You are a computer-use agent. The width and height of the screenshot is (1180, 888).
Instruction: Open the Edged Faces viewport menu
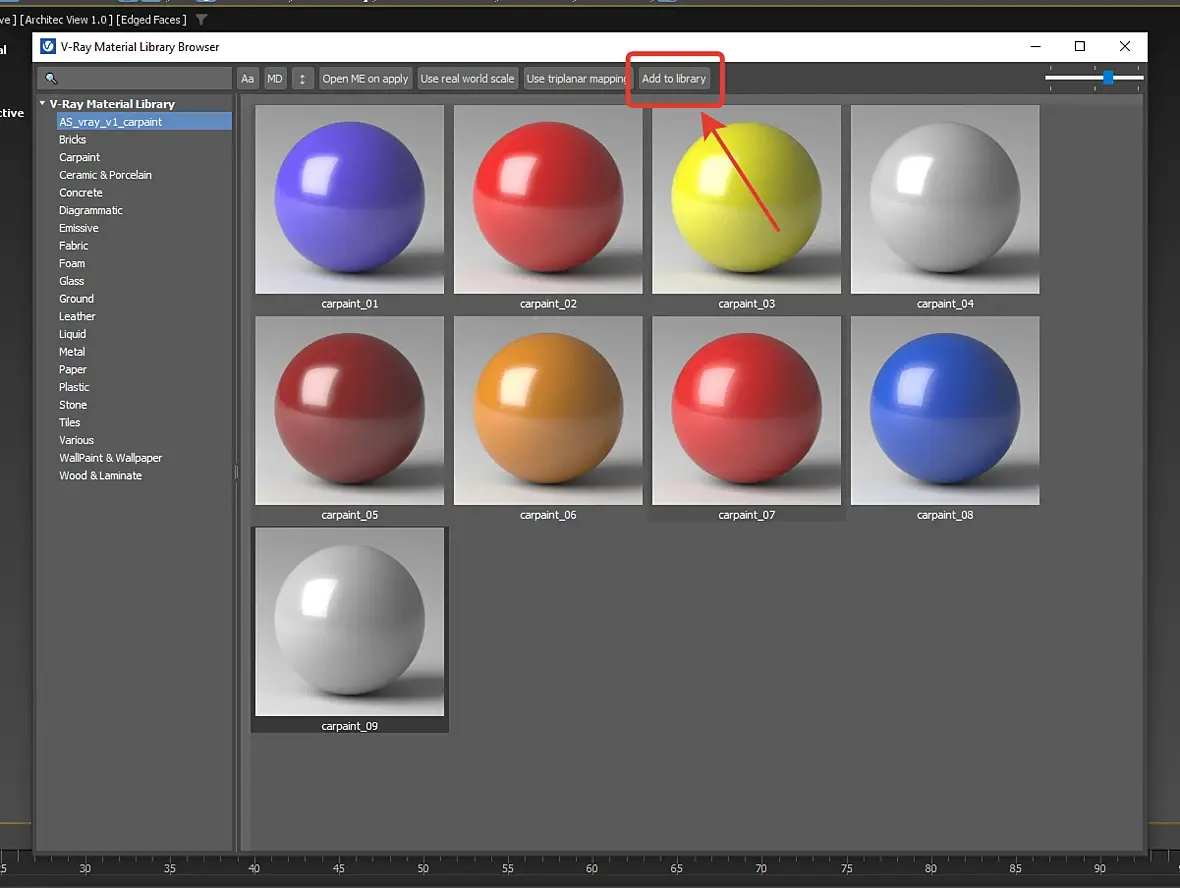(x=151, y=20)
